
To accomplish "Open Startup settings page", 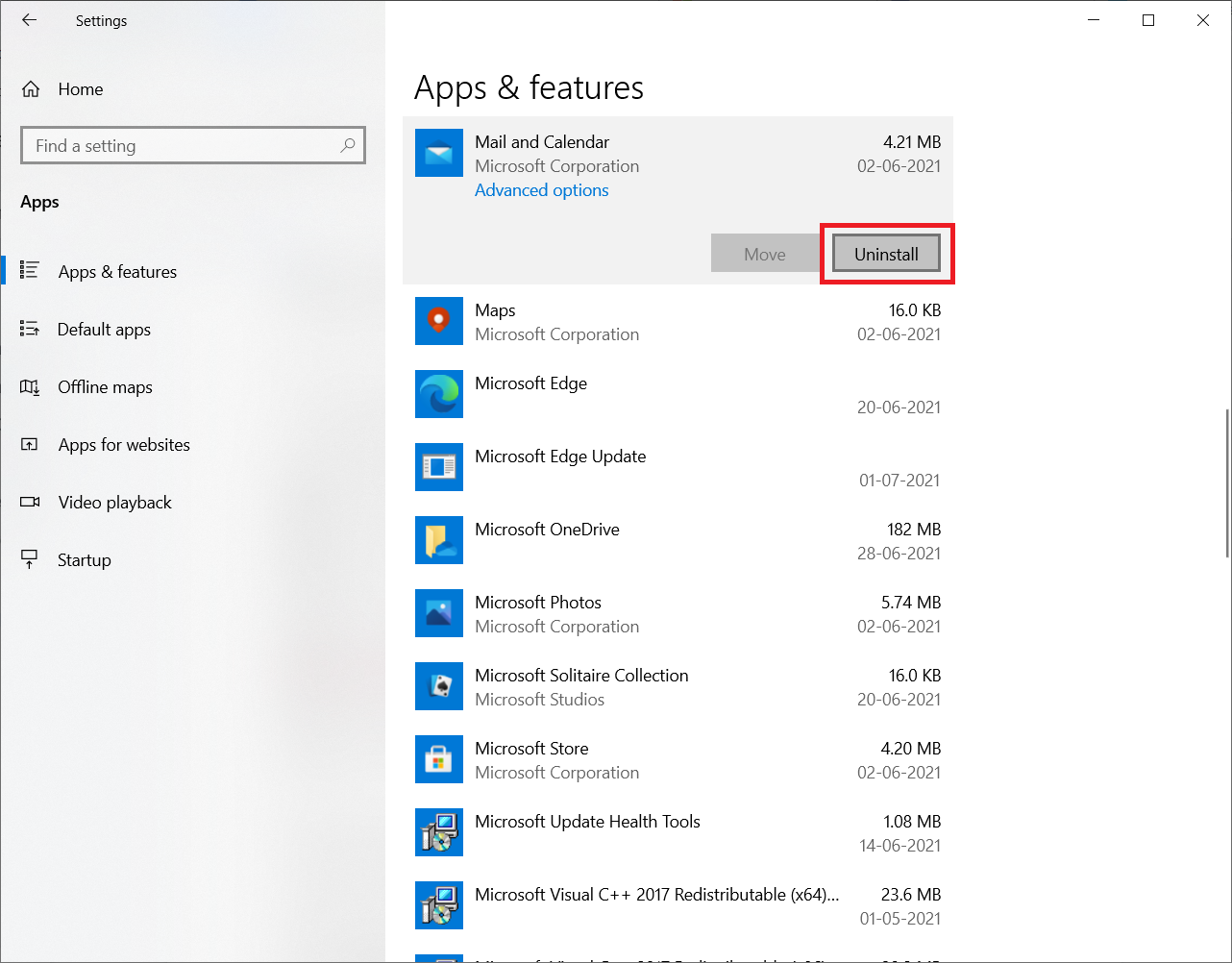I will pos(85,560).
